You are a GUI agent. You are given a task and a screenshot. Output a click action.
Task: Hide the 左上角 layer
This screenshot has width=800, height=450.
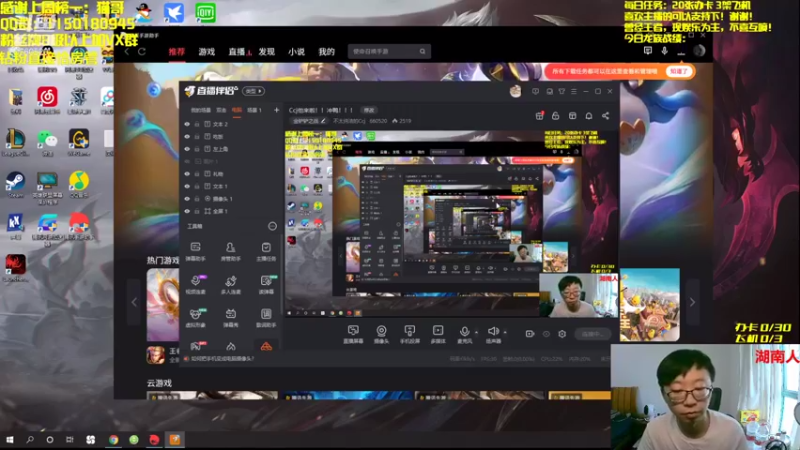(x=187, y=149)
